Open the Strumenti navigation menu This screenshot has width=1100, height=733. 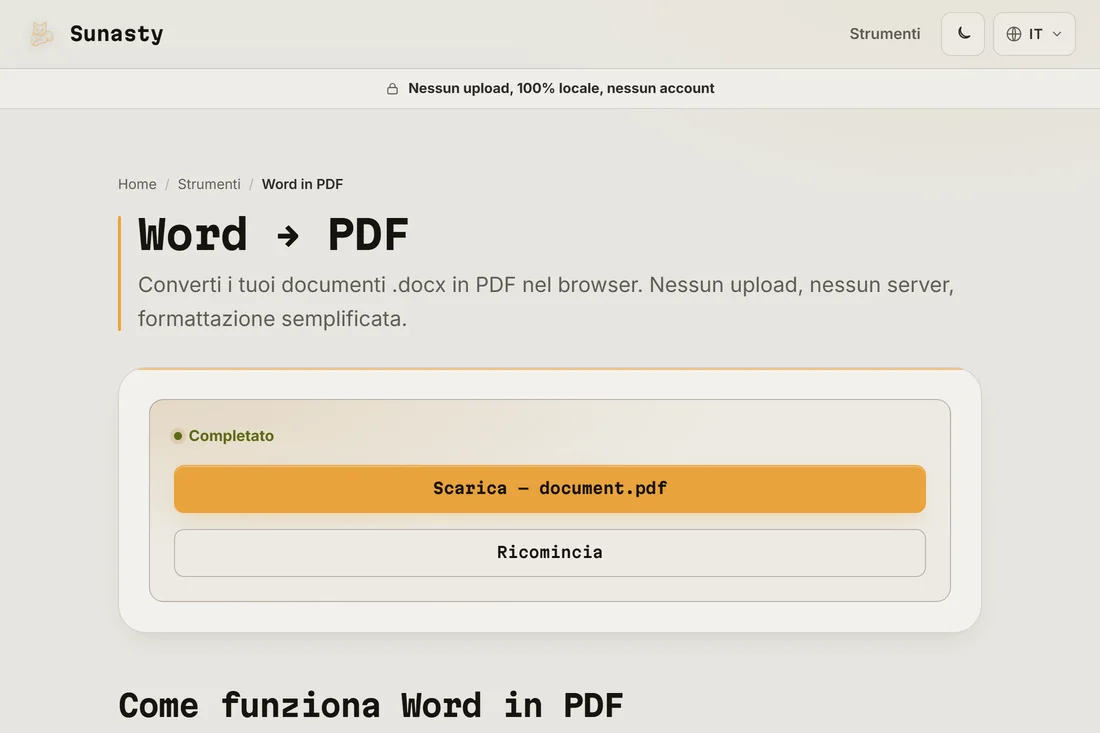[884, 34]
